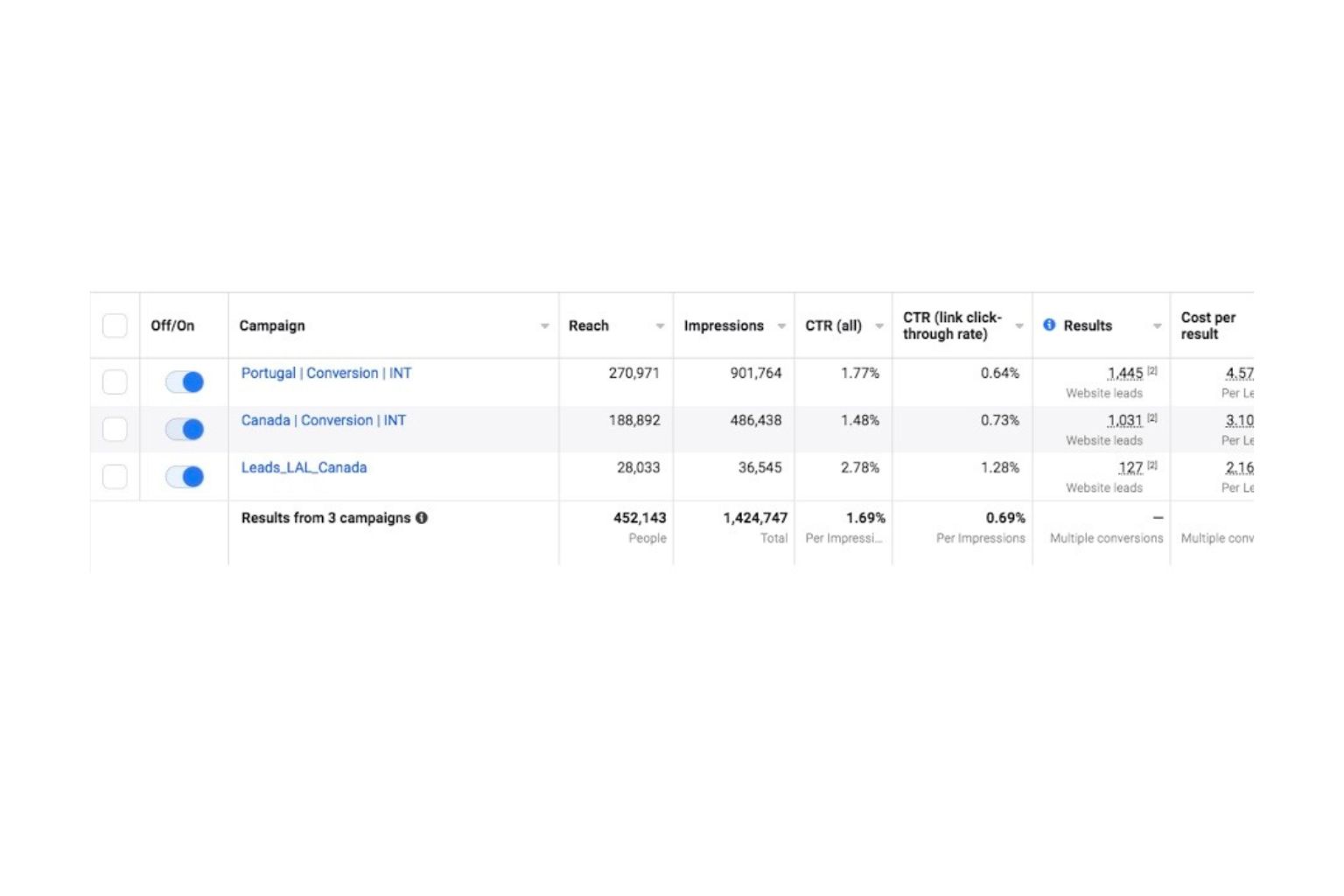This screenshot has width=1344, height=896.
Task: Click the 1.69% total CTR value
Action: [x=866, y=518]
